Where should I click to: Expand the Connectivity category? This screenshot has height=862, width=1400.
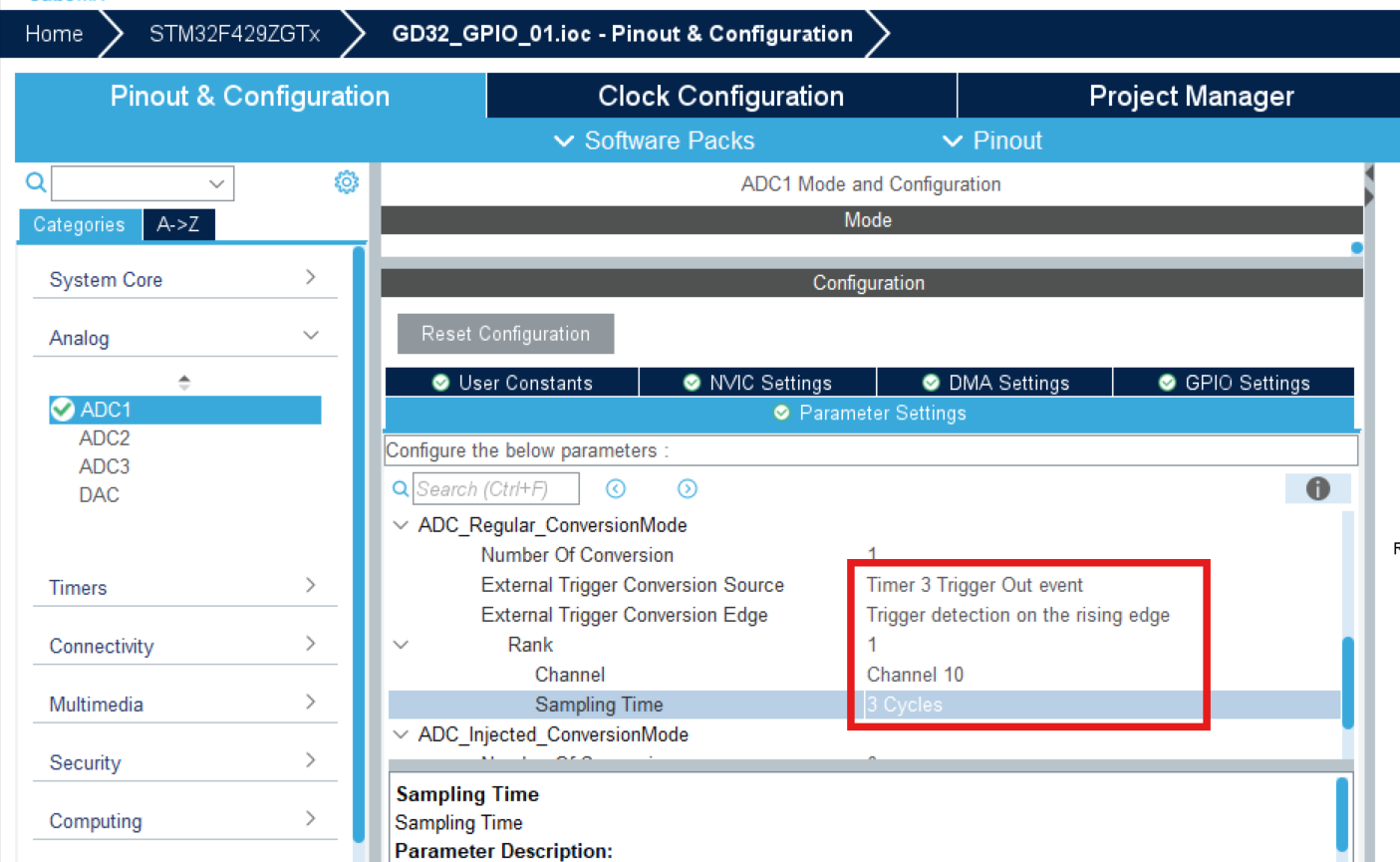point(310,644)
